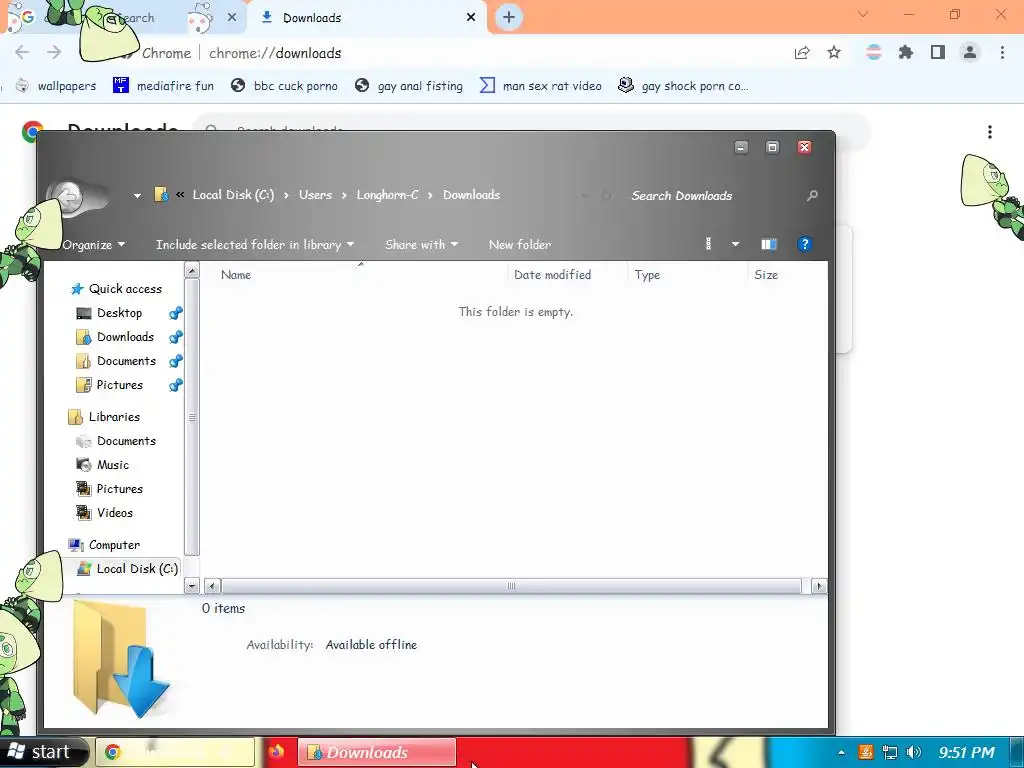
Task: Open Documents under Libraries
Action: point(116,441)
